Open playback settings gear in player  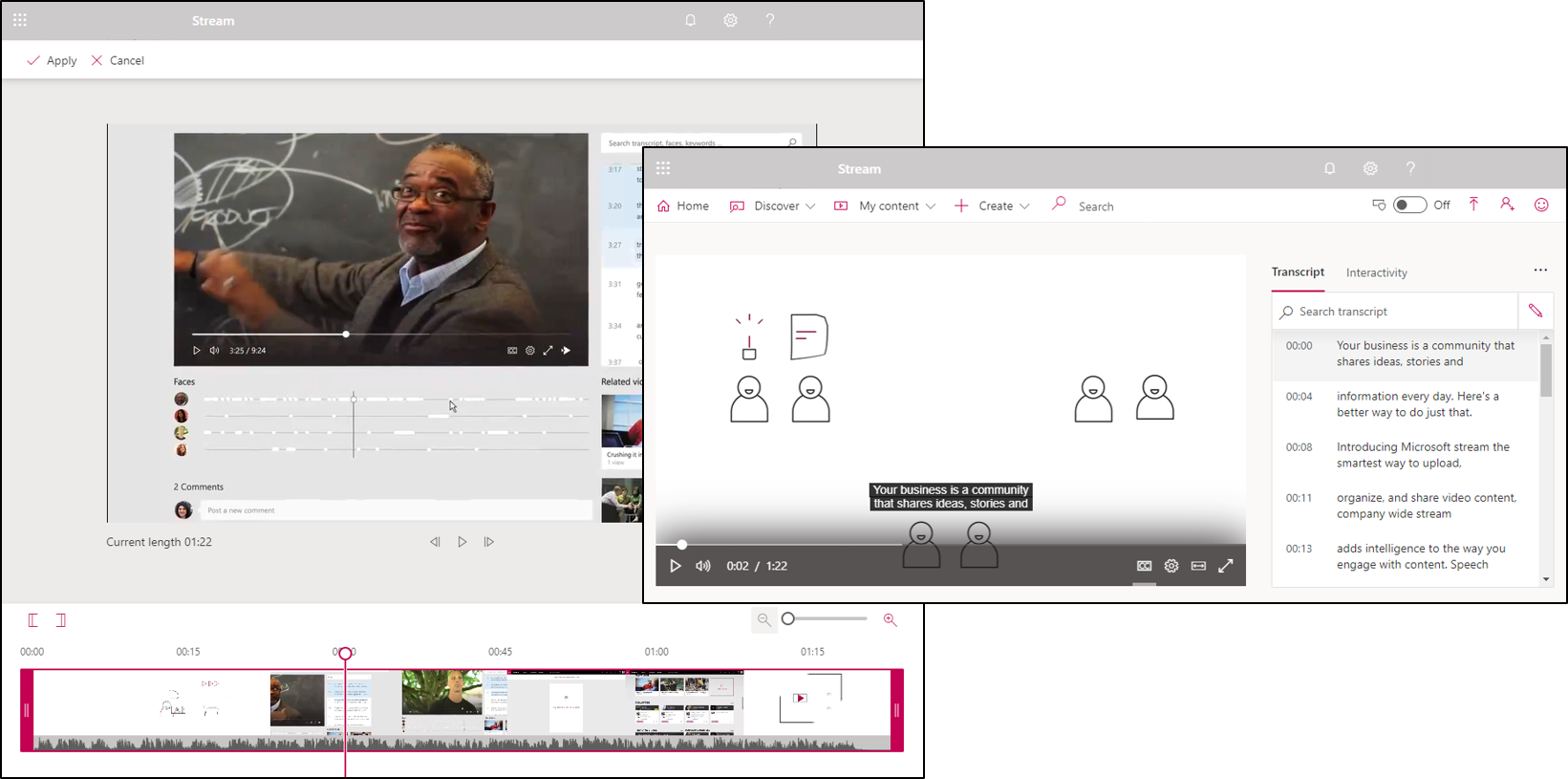point(1171,566)
